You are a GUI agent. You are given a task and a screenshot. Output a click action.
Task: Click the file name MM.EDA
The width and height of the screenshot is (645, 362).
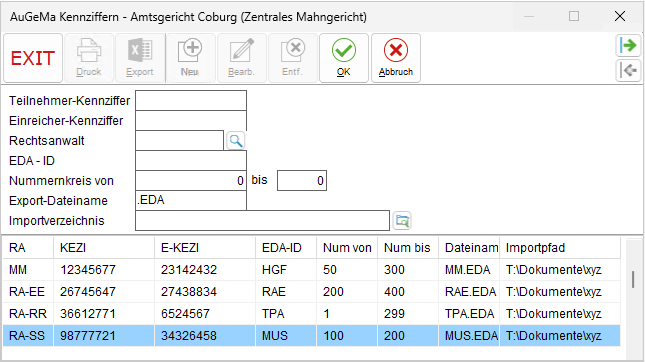(467, 270)
